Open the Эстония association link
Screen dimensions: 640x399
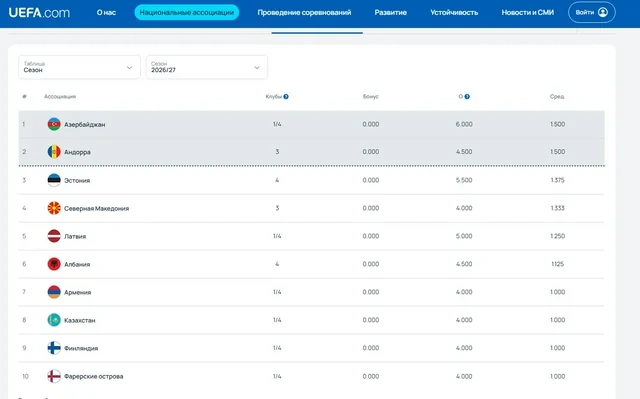pyautogui.click(x=77, y=180)
